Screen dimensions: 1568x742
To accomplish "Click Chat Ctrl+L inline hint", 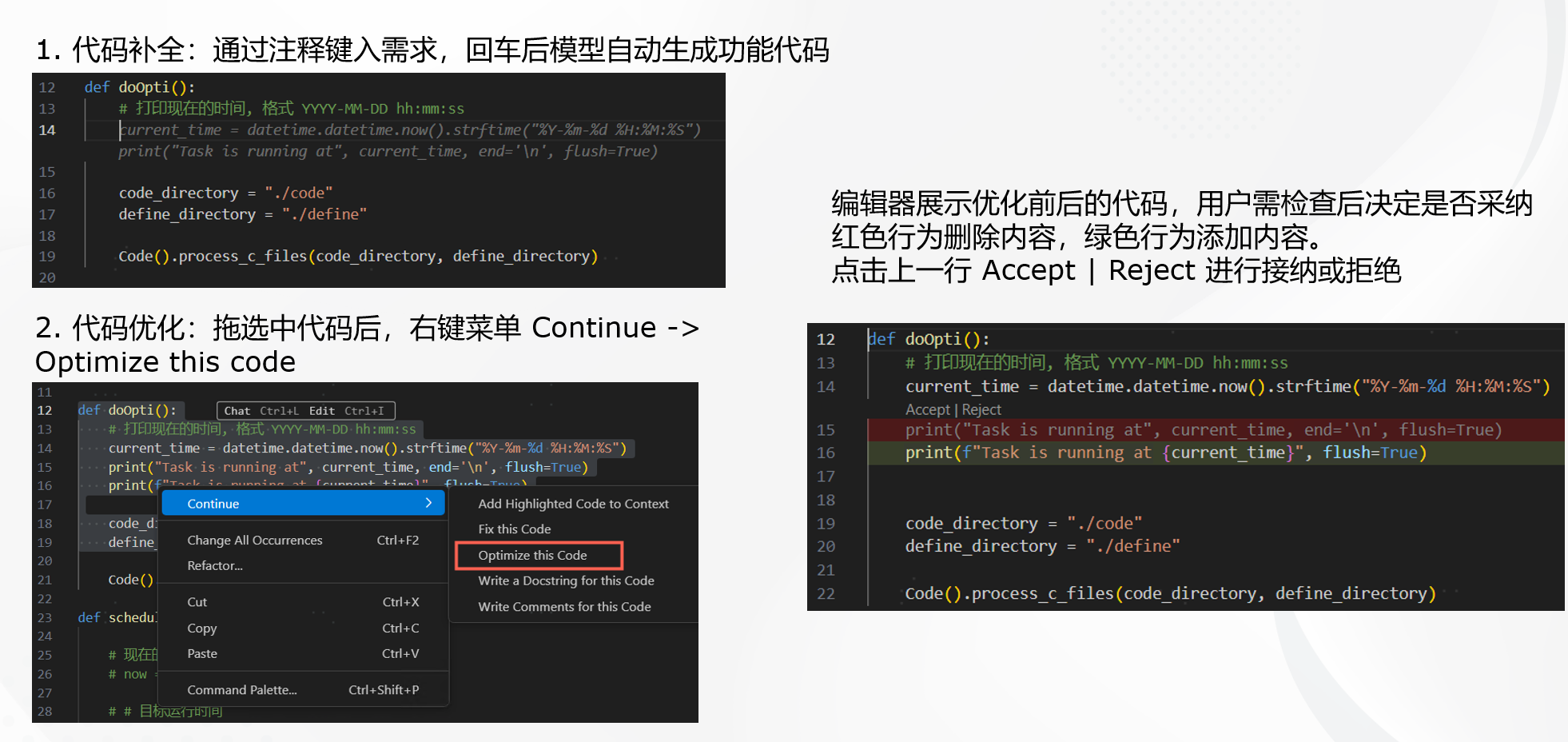I will coord(261,411).
